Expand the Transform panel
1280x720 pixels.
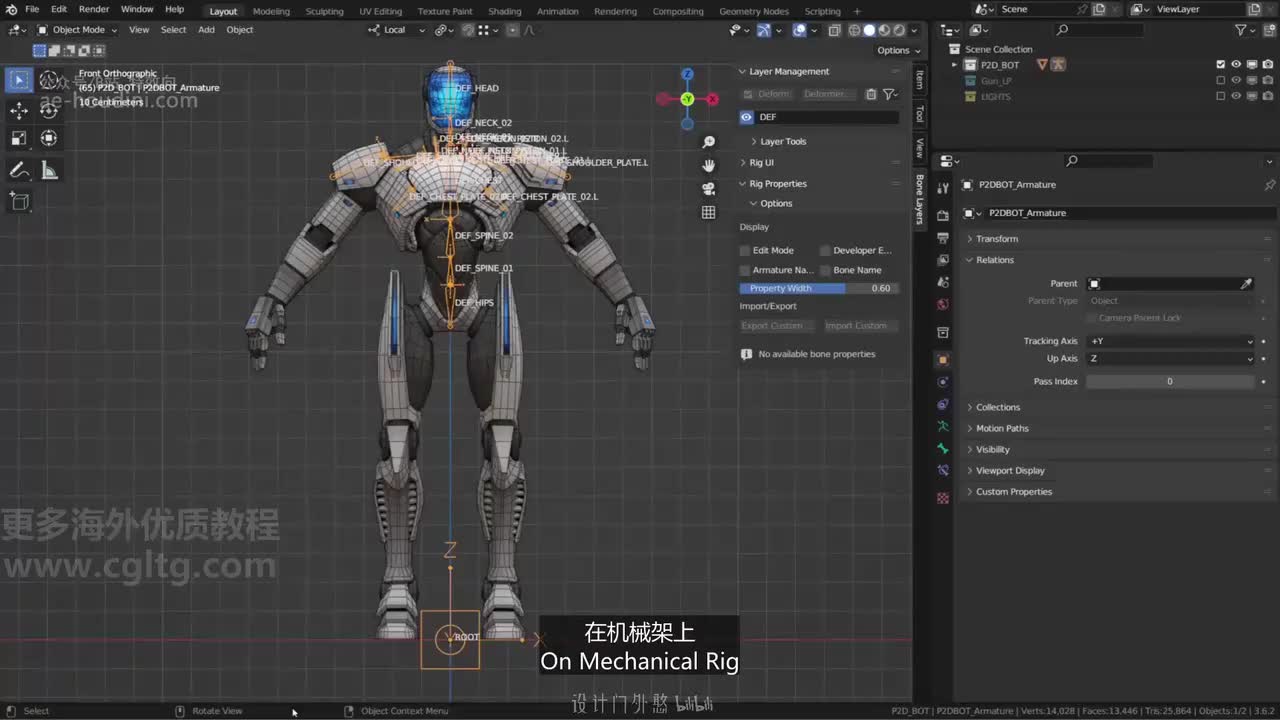pos(997,239)
